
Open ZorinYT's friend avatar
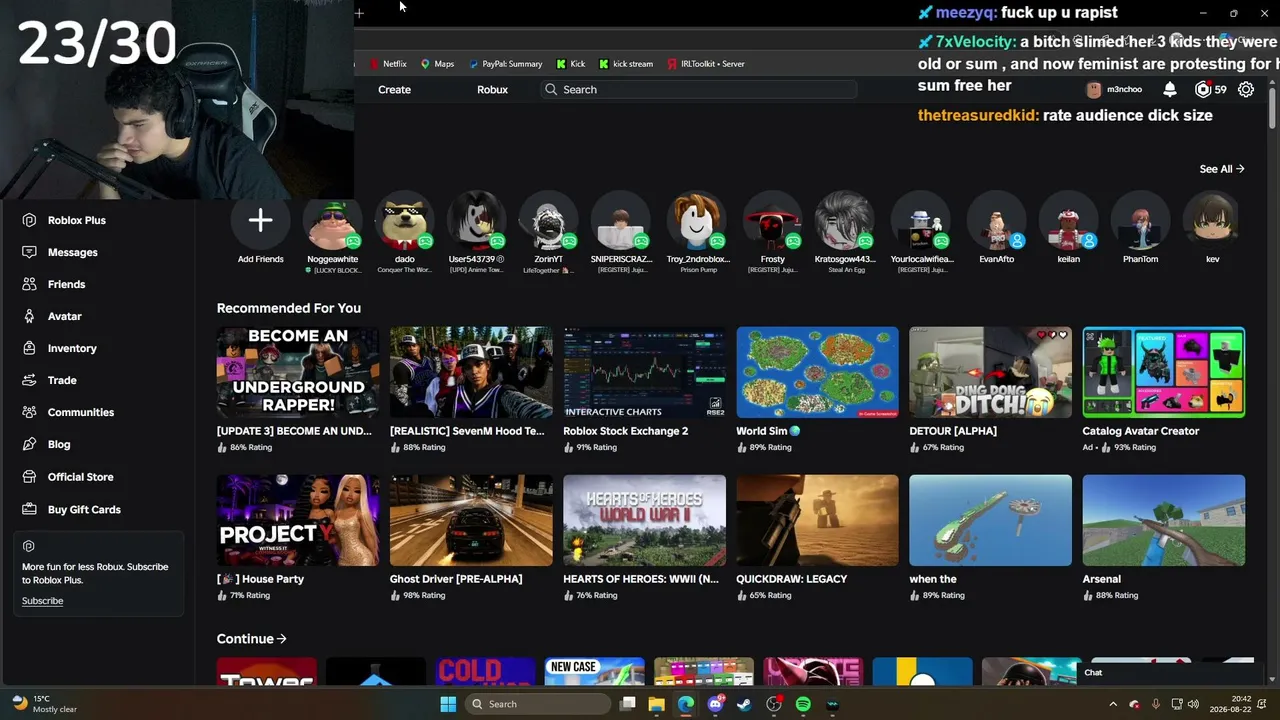point(548,220)
